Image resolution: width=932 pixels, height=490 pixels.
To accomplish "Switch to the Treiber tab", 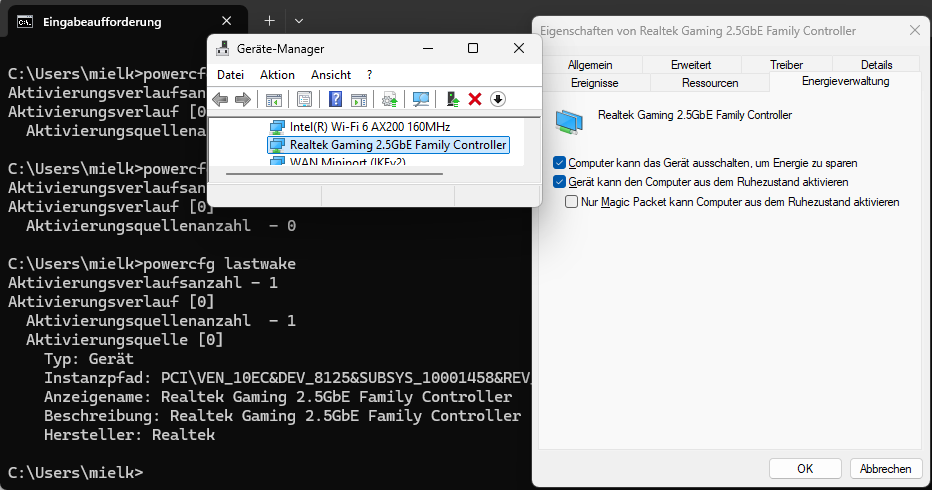I will point(786,64).
